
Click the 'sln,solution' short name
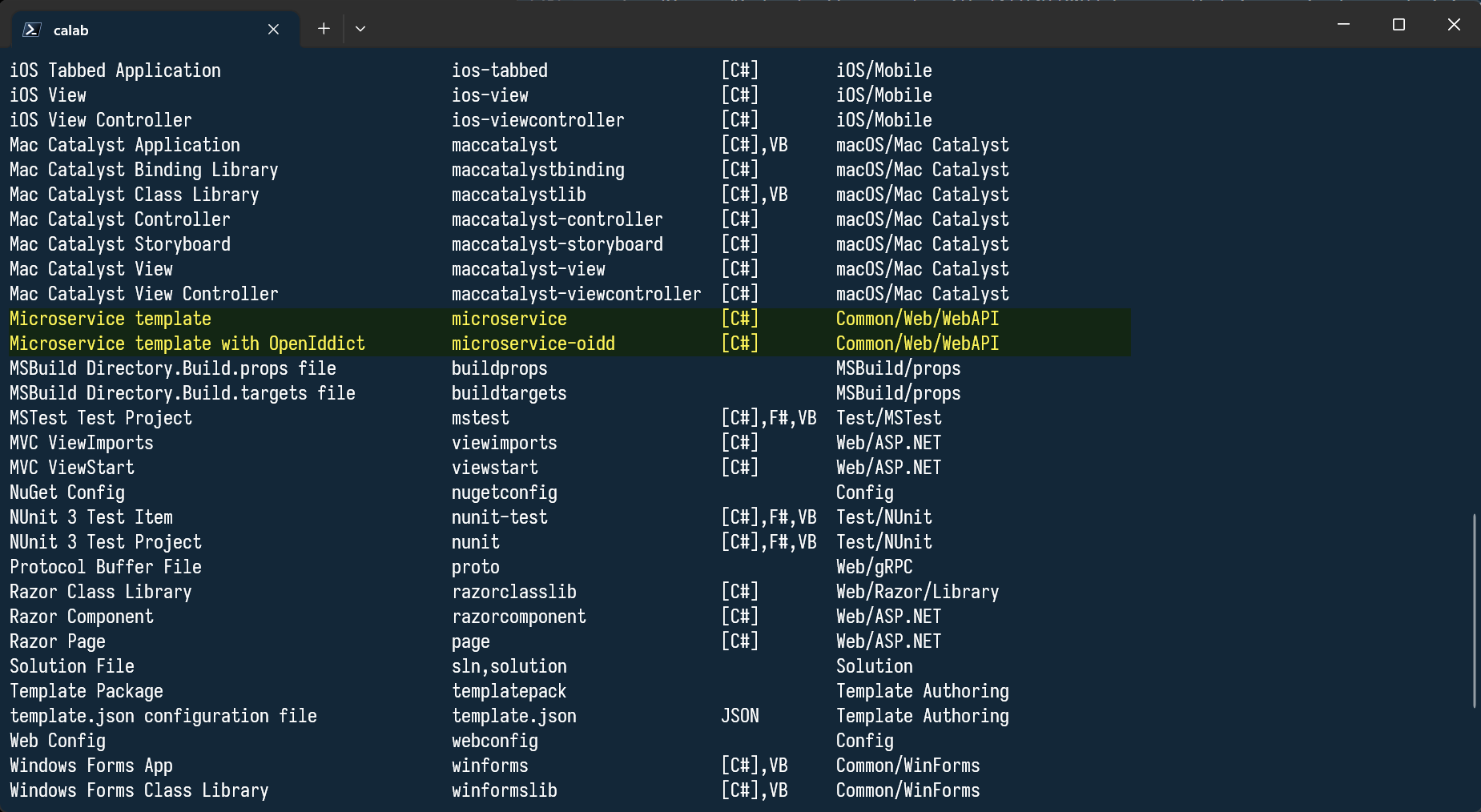point(509,666)
